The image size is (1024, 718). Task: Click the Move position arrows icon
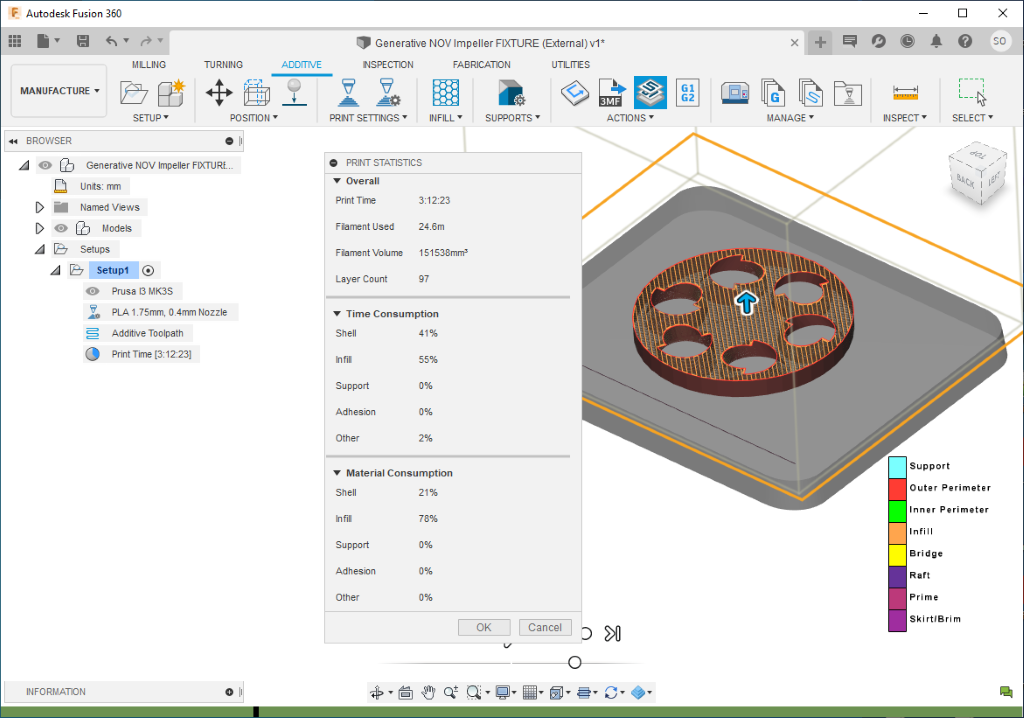(x=219, y=93)
